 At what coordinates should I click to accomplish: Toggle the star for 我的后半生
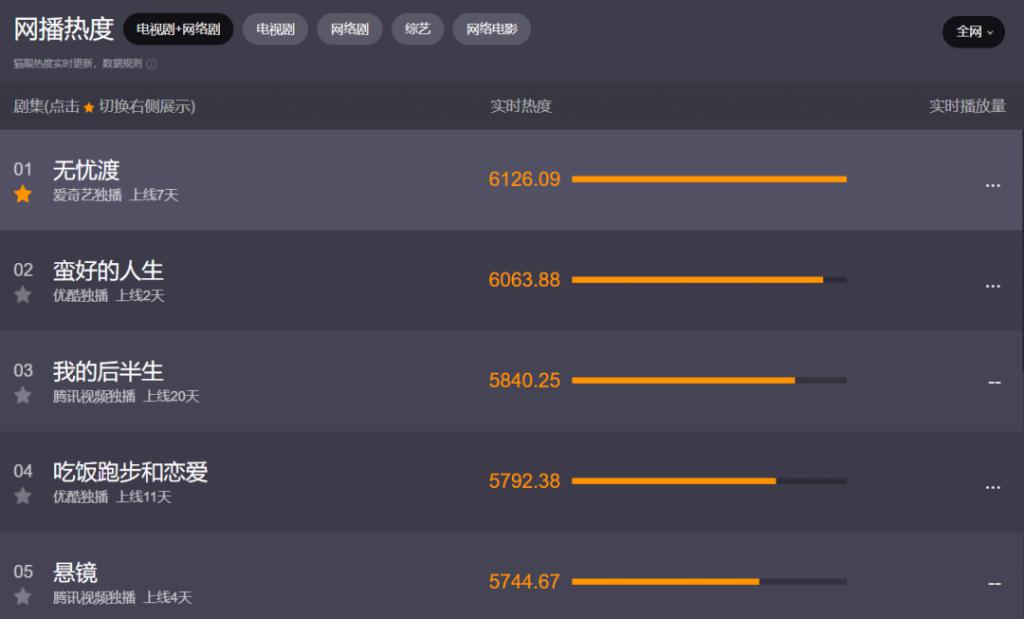point(23,395)
